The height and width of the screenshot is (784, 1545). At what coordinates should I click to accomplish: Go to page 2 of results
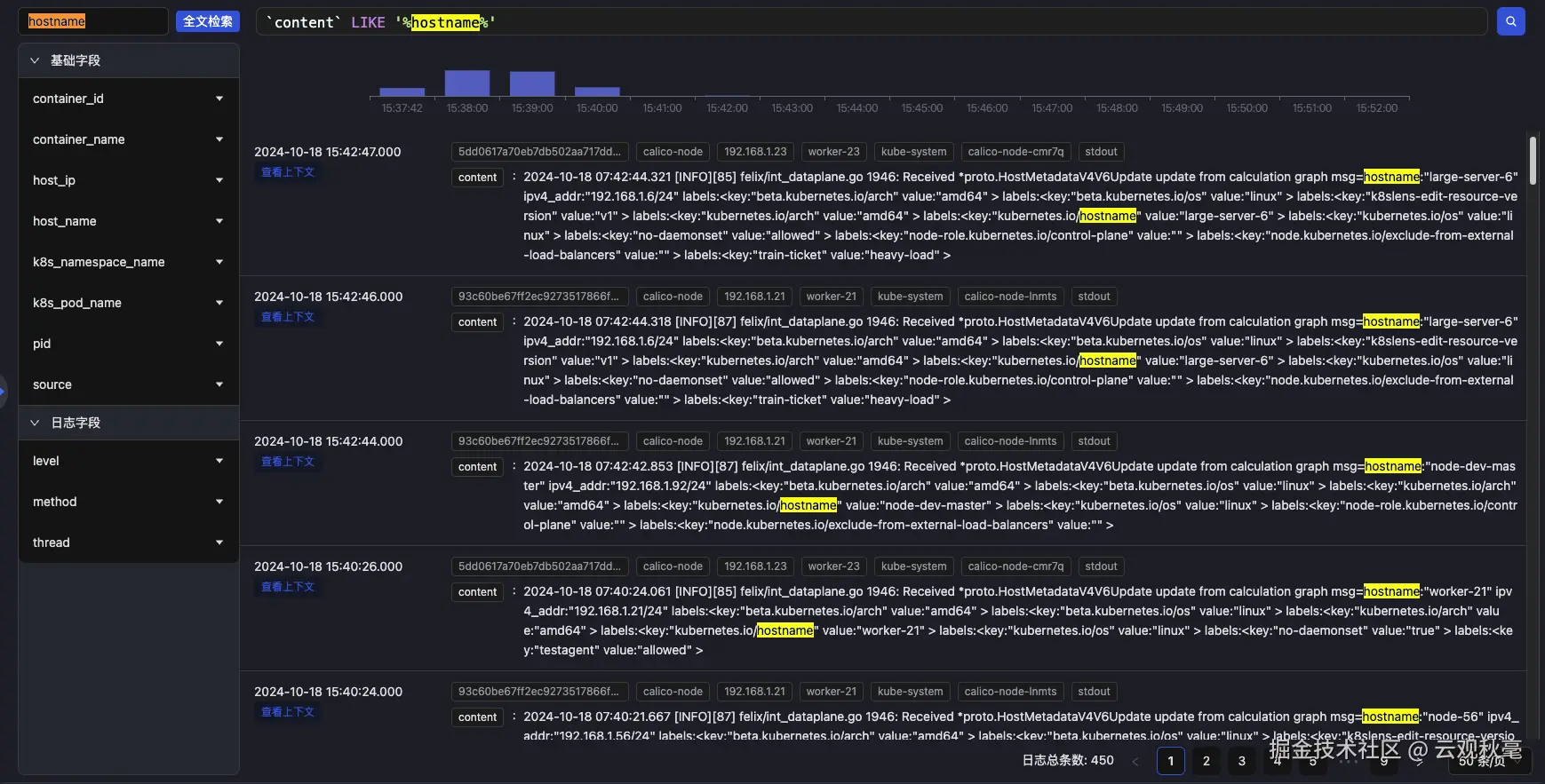(x=1207, y=761)
